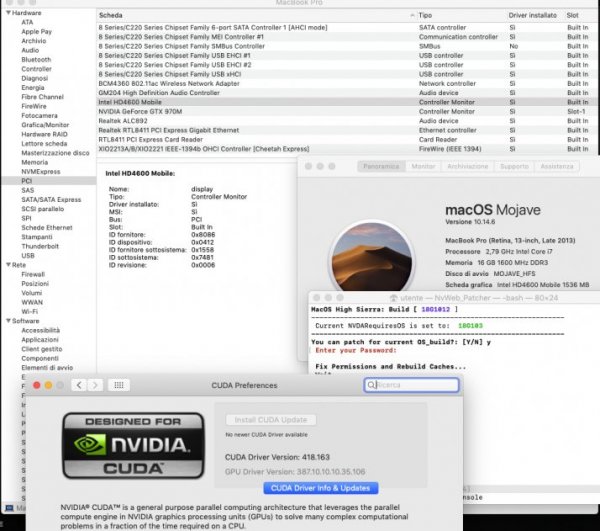
Task: Select NVIDIA GeForce GTX 970M row
Action: (x=346, y=111)
